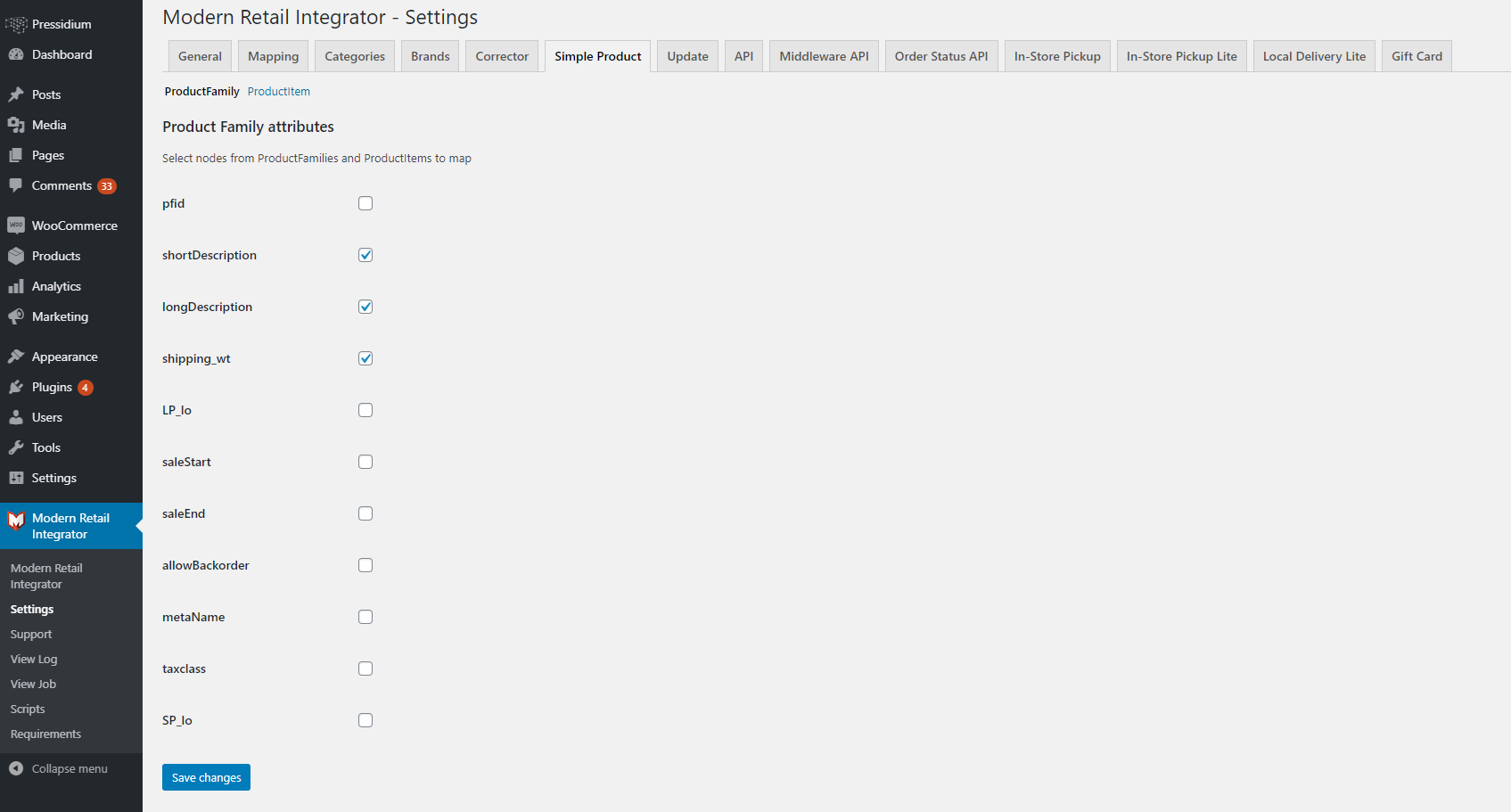Uncheck the shortDescription checkbox

[365, 255]
